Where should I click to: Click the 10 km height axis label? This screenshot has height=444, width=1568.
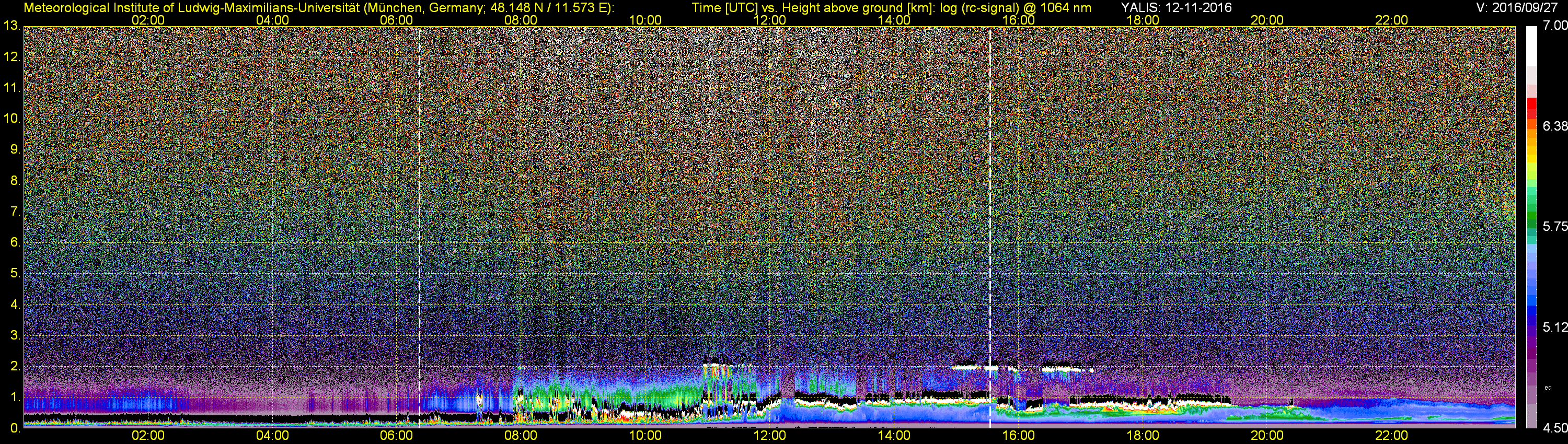click(11, 119)
